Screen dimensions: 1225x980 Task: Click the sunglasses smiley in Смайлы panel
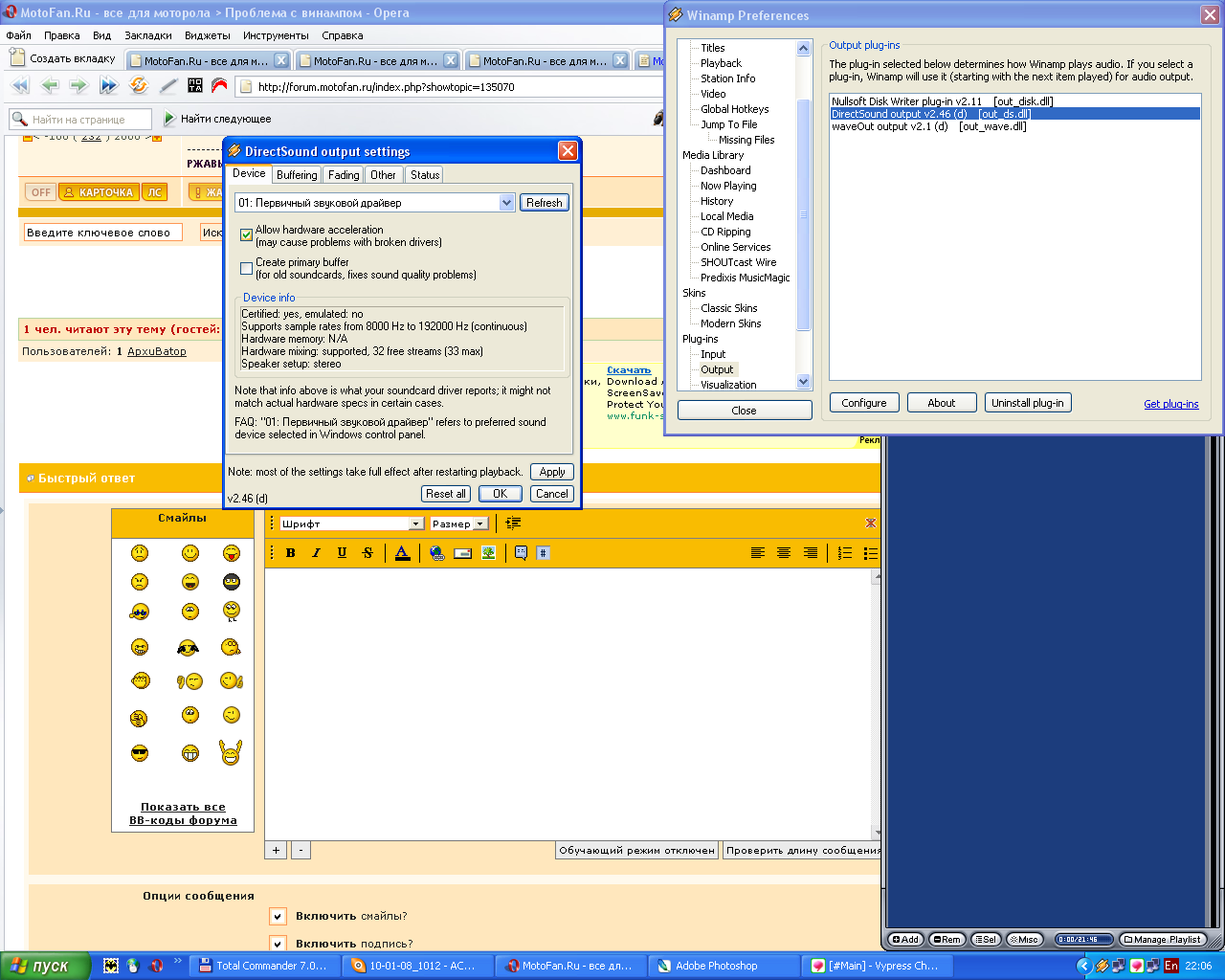tap(140, 753)
